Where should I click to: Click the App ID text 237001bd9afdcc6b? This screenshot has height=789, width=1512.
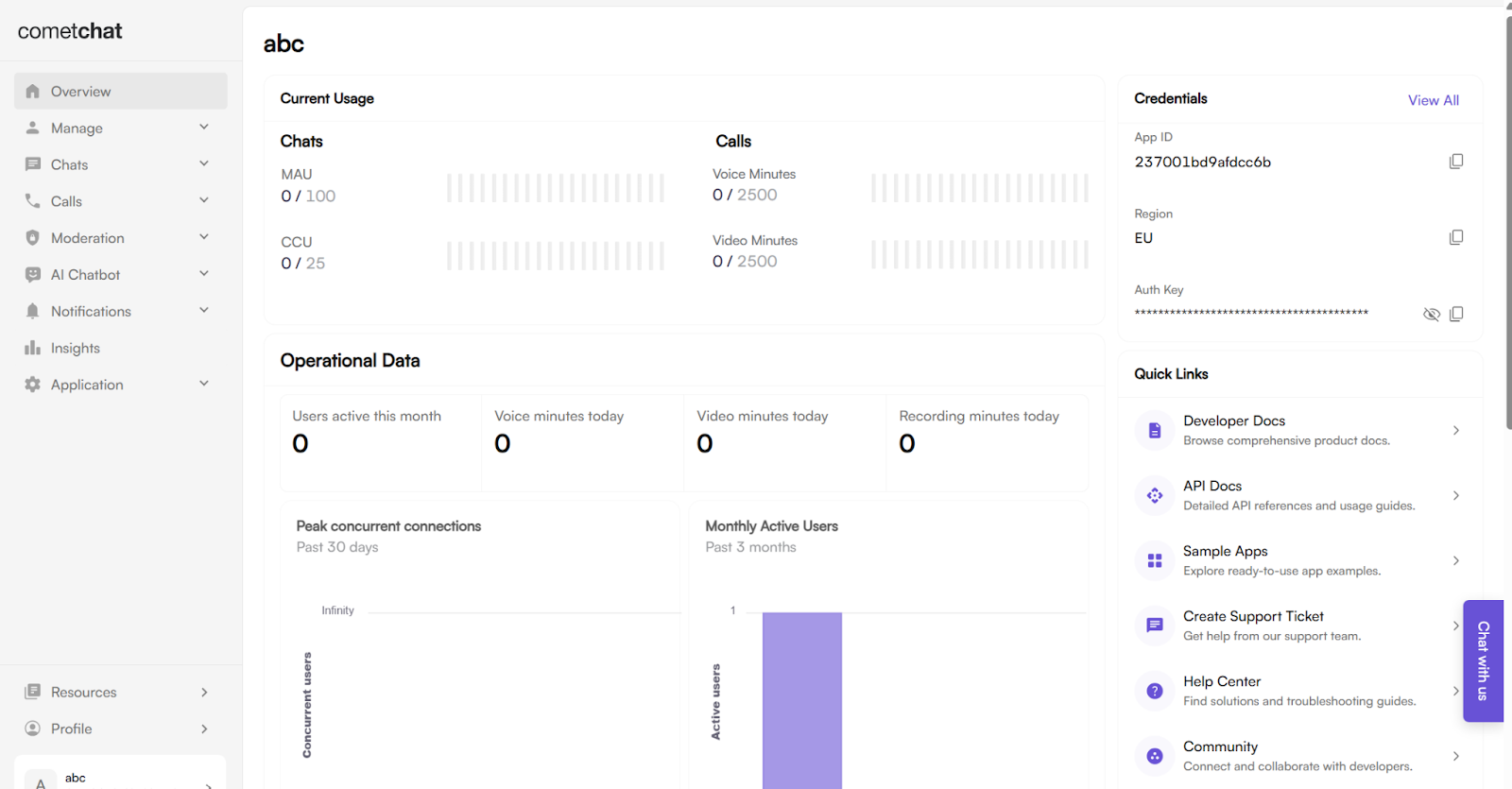tap(1202, 162)
